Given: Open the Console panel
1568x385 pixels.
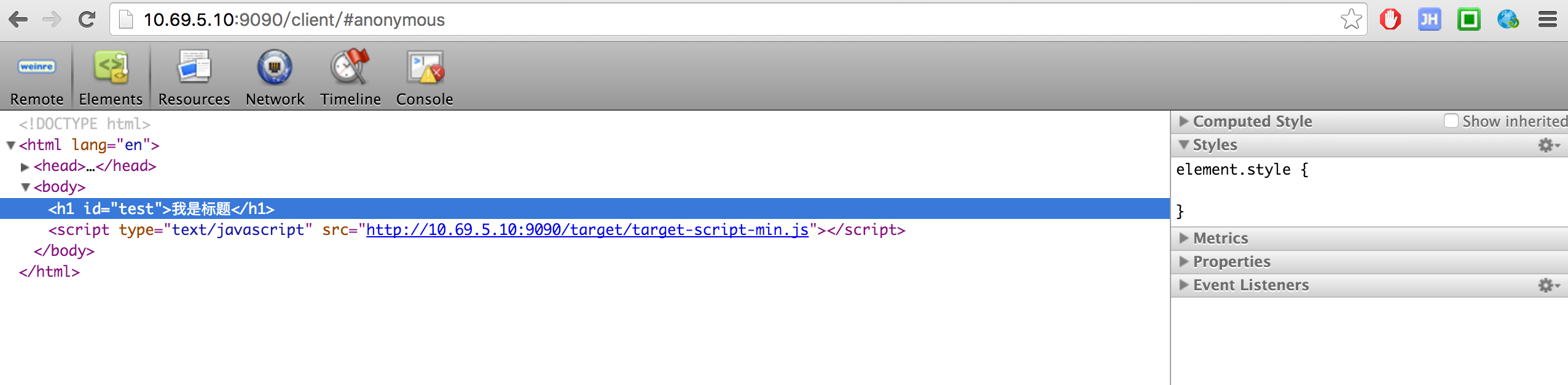Looking at the screenshot, I should coord(424,77).
